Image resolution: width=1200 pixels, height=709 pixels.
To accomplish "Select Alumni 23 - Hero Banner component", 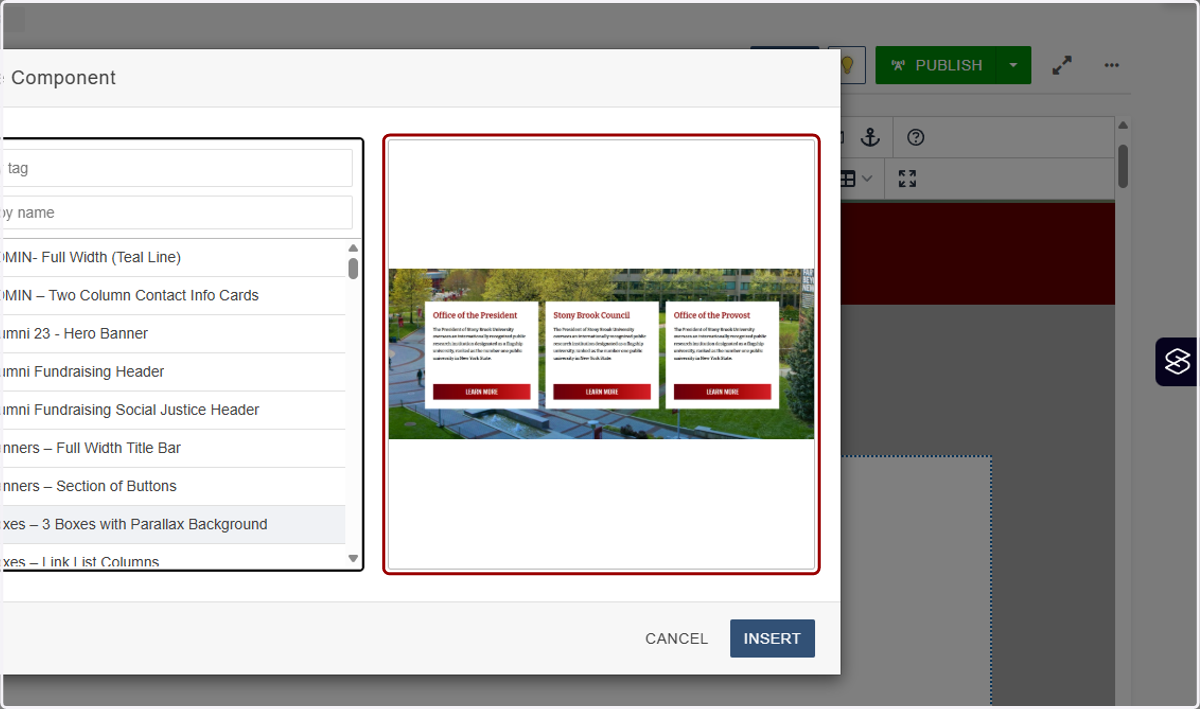I will 172,333.
